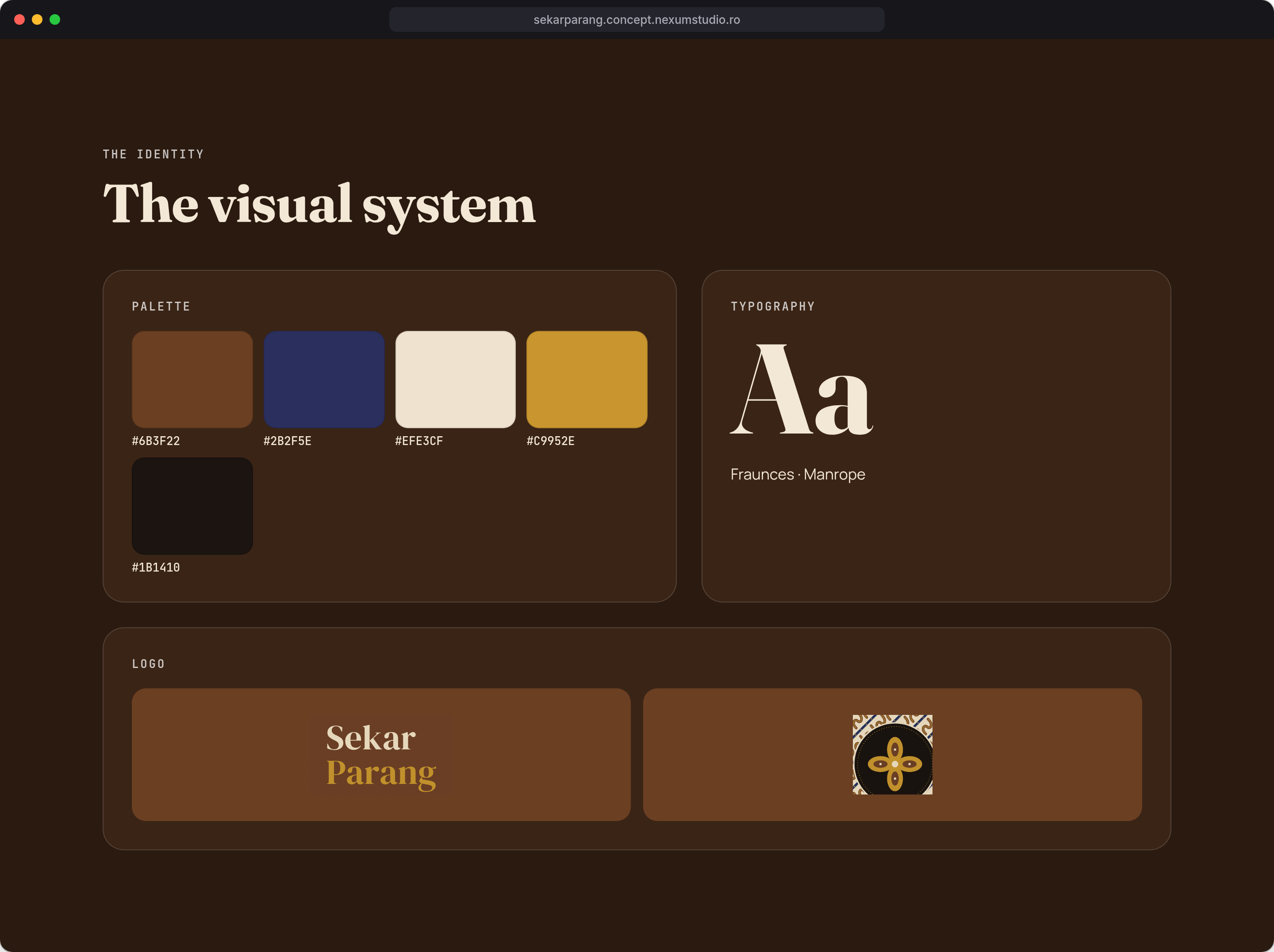Open the batik flower emblem logo
Screen dimensions: 1274x952
point(892,755)
